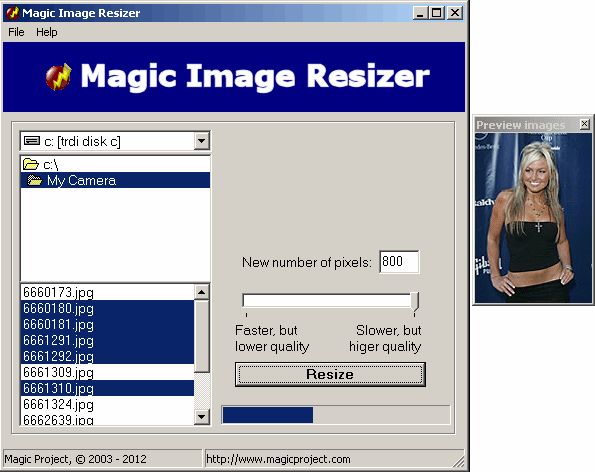
Task: Close the Magic Image Resizer window
Action: [455, 13]
